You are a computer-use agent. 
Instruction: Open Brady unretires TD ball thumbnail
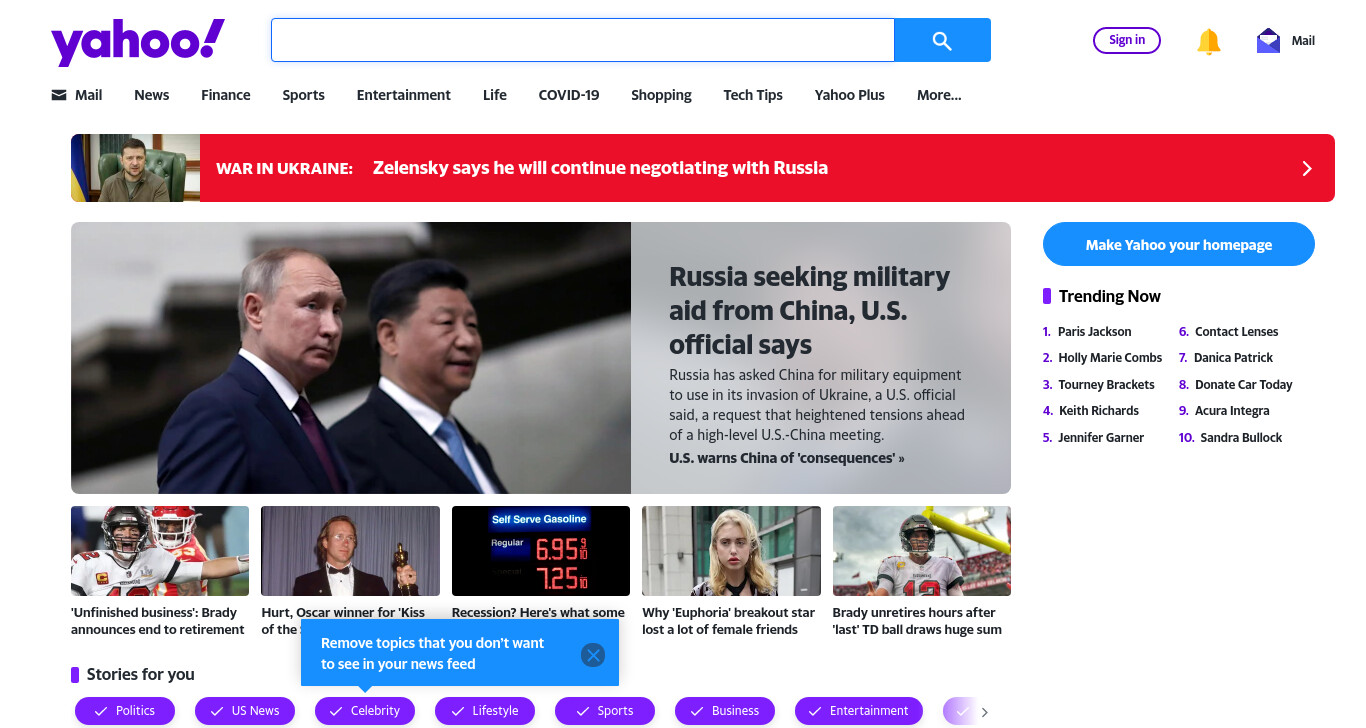coord(922,551)
